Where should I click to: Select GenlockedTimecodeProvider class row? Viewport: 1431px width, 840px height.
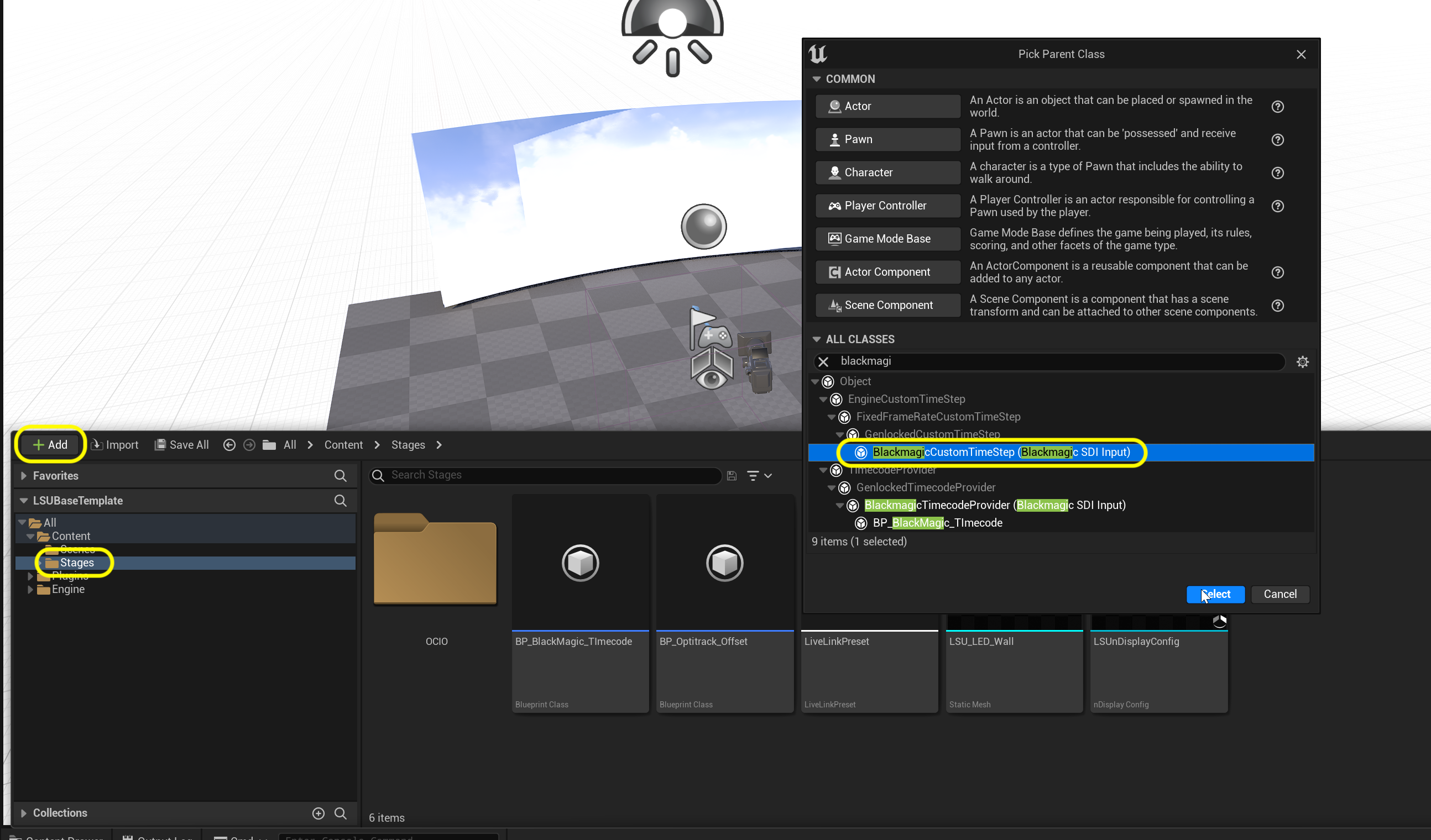pos(1061,487)
